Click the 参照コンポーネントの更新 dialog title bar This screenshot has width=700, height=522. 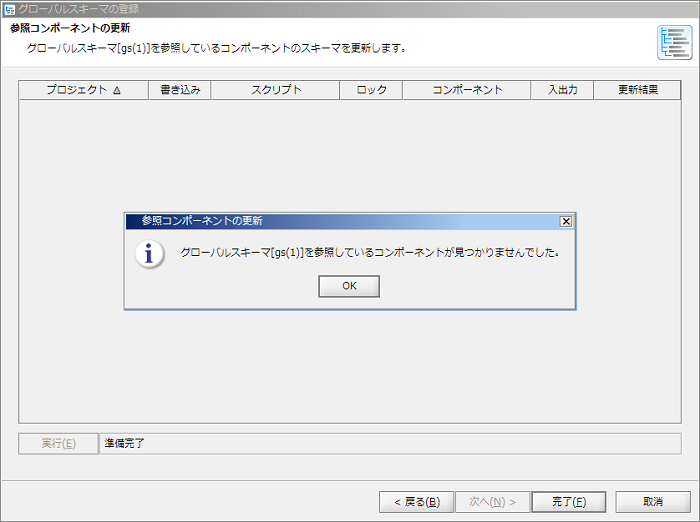point(340,221)
